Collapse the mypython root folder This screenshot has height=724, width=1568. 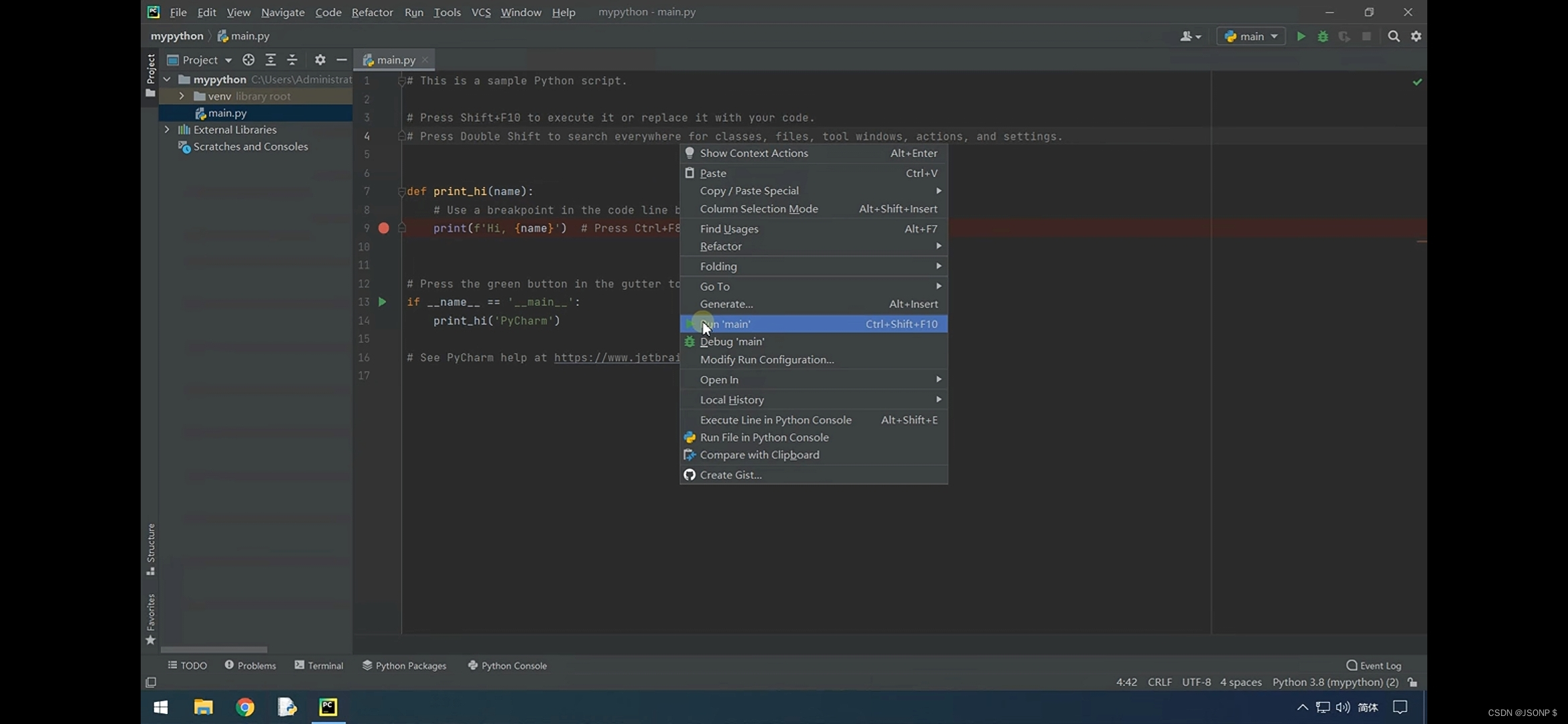point(167,79)
